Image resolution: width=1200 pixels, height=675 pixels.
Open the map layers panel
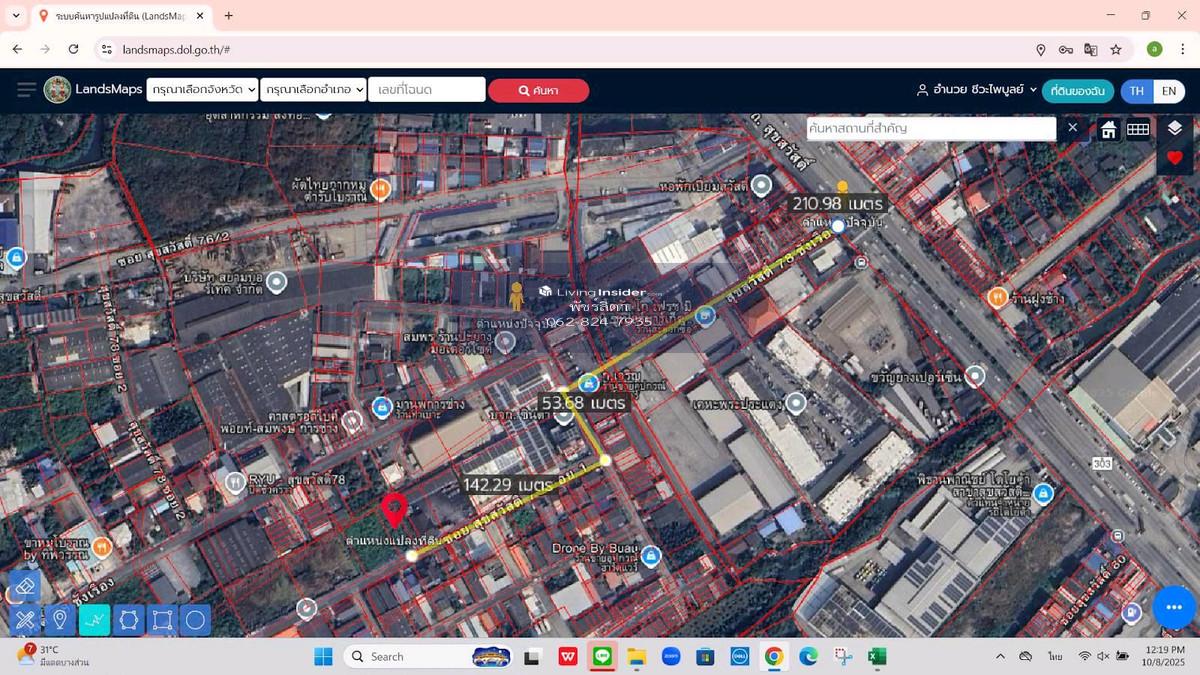tap(1174, 128)
